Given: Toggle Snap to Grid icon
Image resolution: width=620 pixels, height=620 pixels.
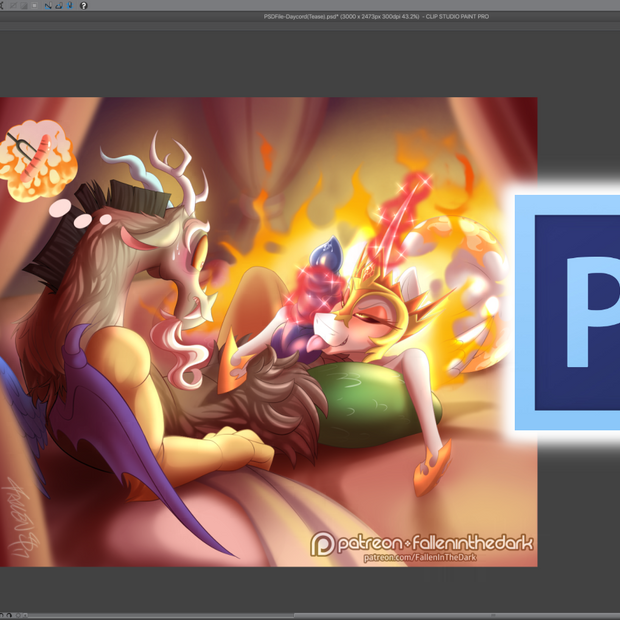Looking at the screenshot, I should pos(70,6).
